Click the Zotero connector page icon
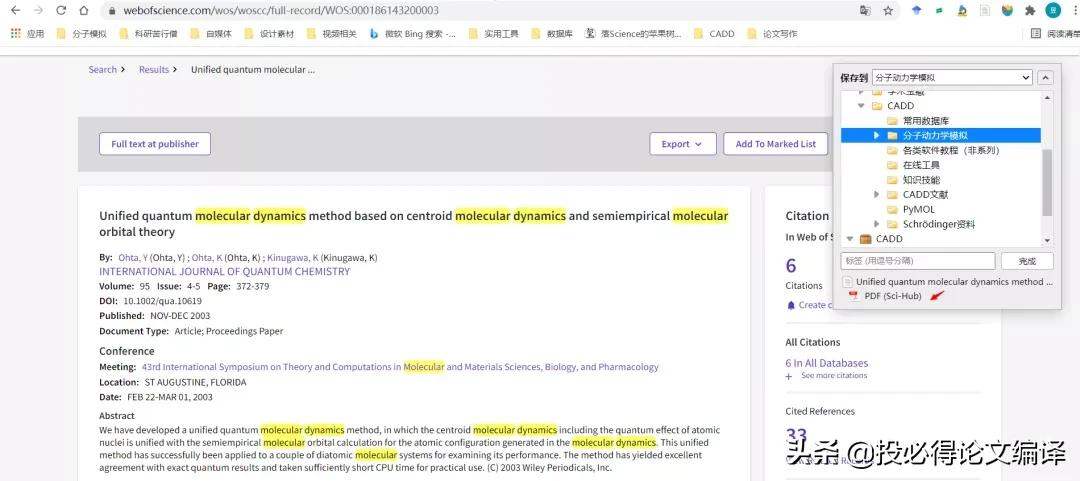This screenshot has height=481, width=1080. point(986,11)
